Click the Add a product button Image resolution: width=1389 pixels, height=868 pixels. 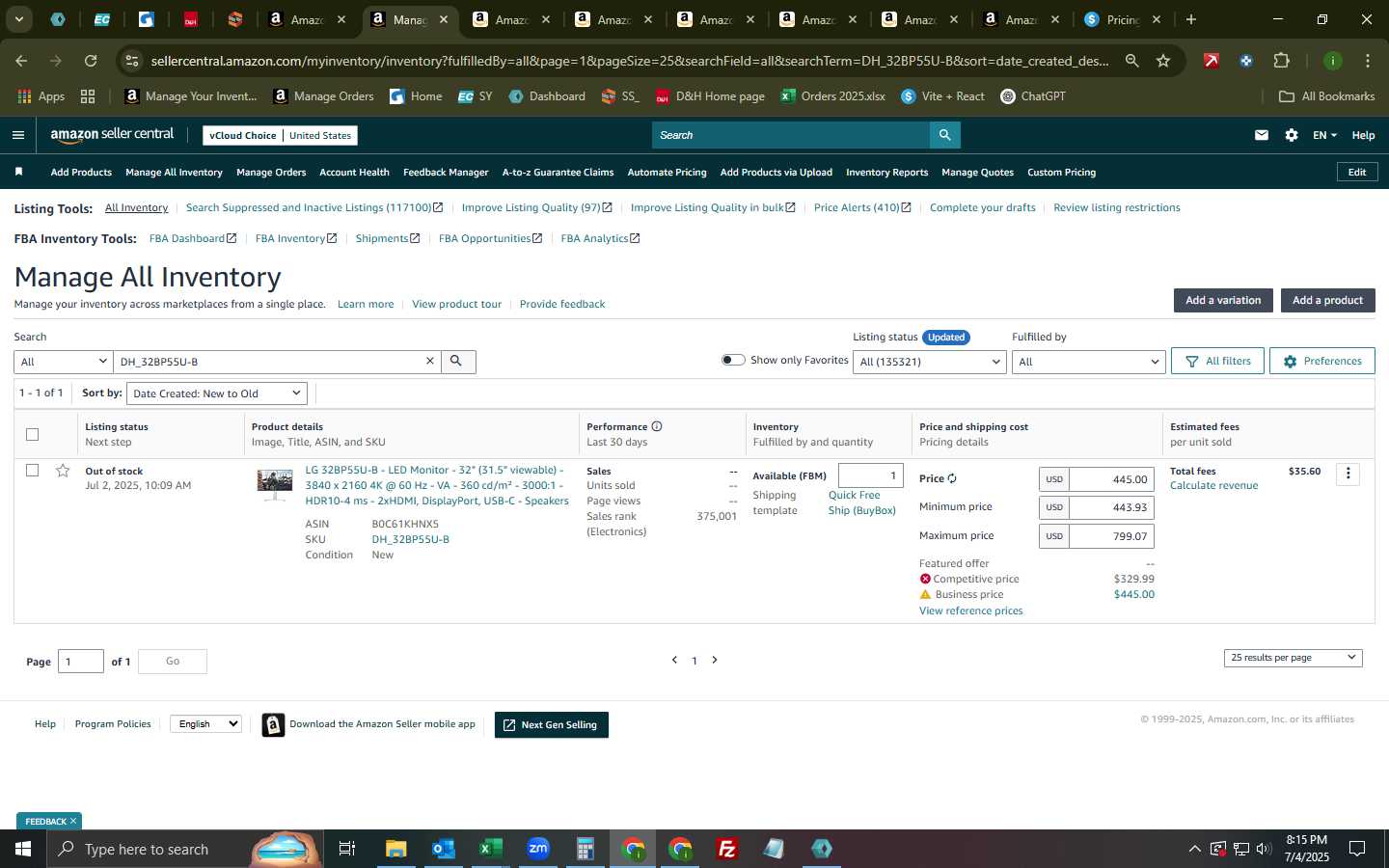coord(1327,300)
